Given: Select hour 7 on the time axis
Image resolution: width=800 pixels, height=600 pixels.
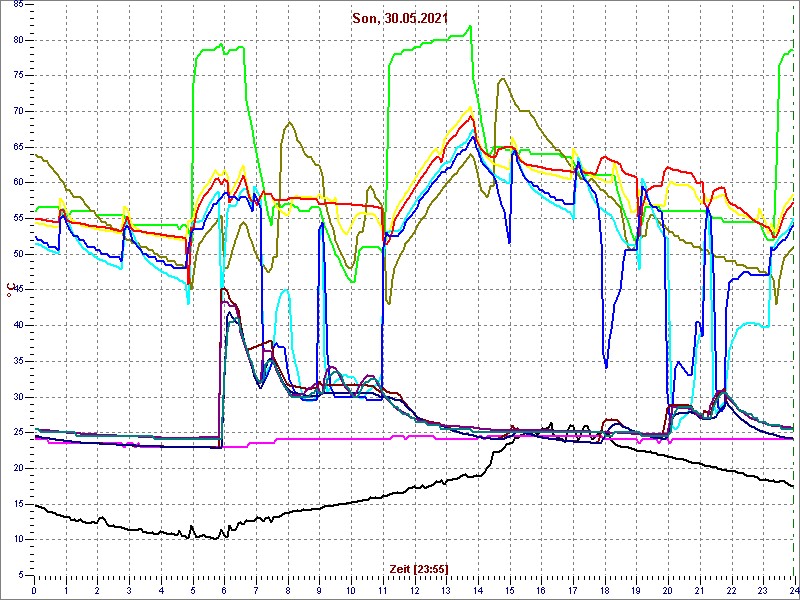Looking at the screenshot, I should [256, 589].
